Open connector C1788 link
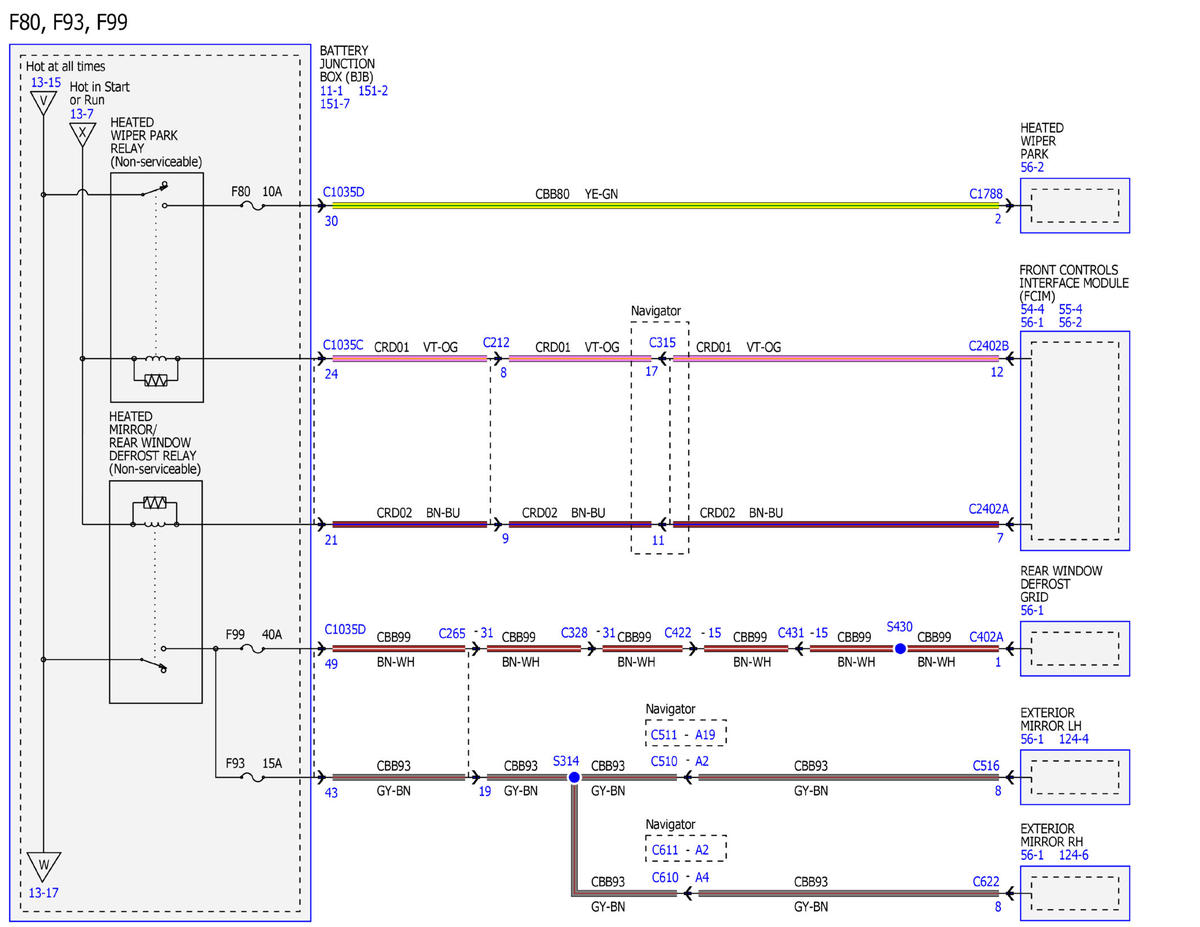This screenshot has width=1200, height=927. click(x=985, y=193)
